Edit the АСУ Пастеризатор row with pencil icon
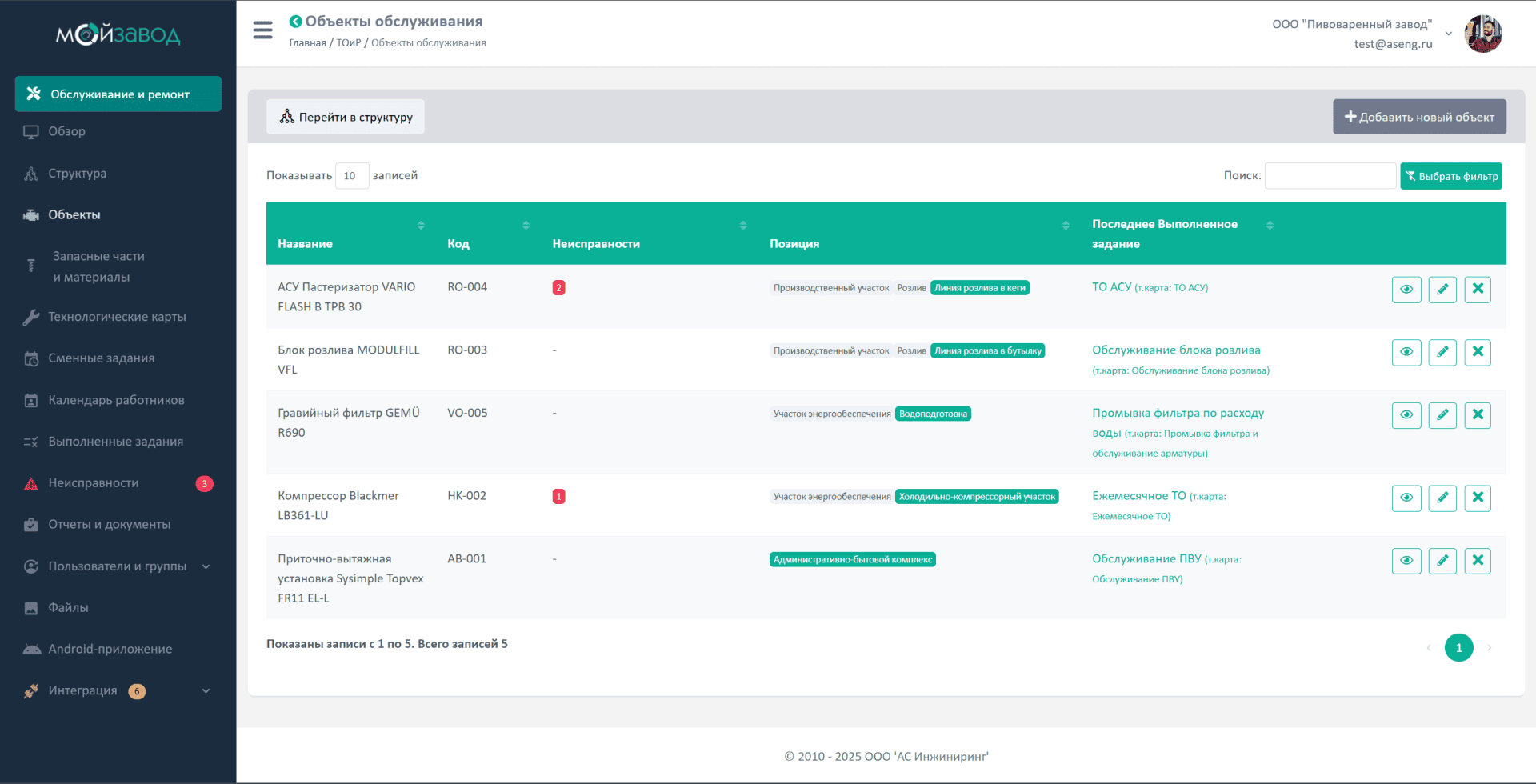Screen dimensions: 1536x784 [x=1442, y=289]
